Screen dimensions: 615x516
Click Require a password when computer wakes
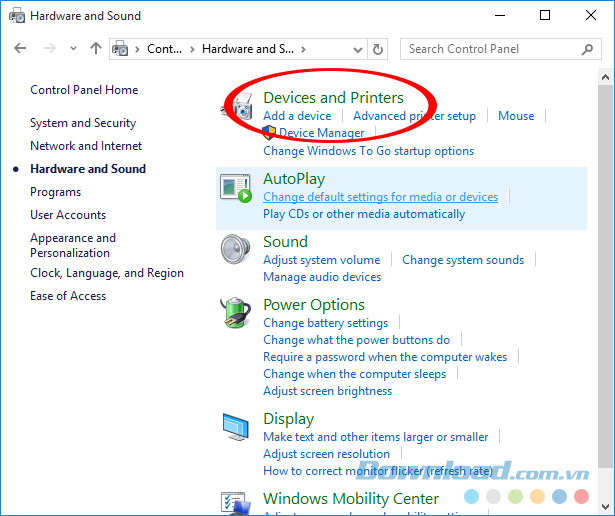[385, 357]
